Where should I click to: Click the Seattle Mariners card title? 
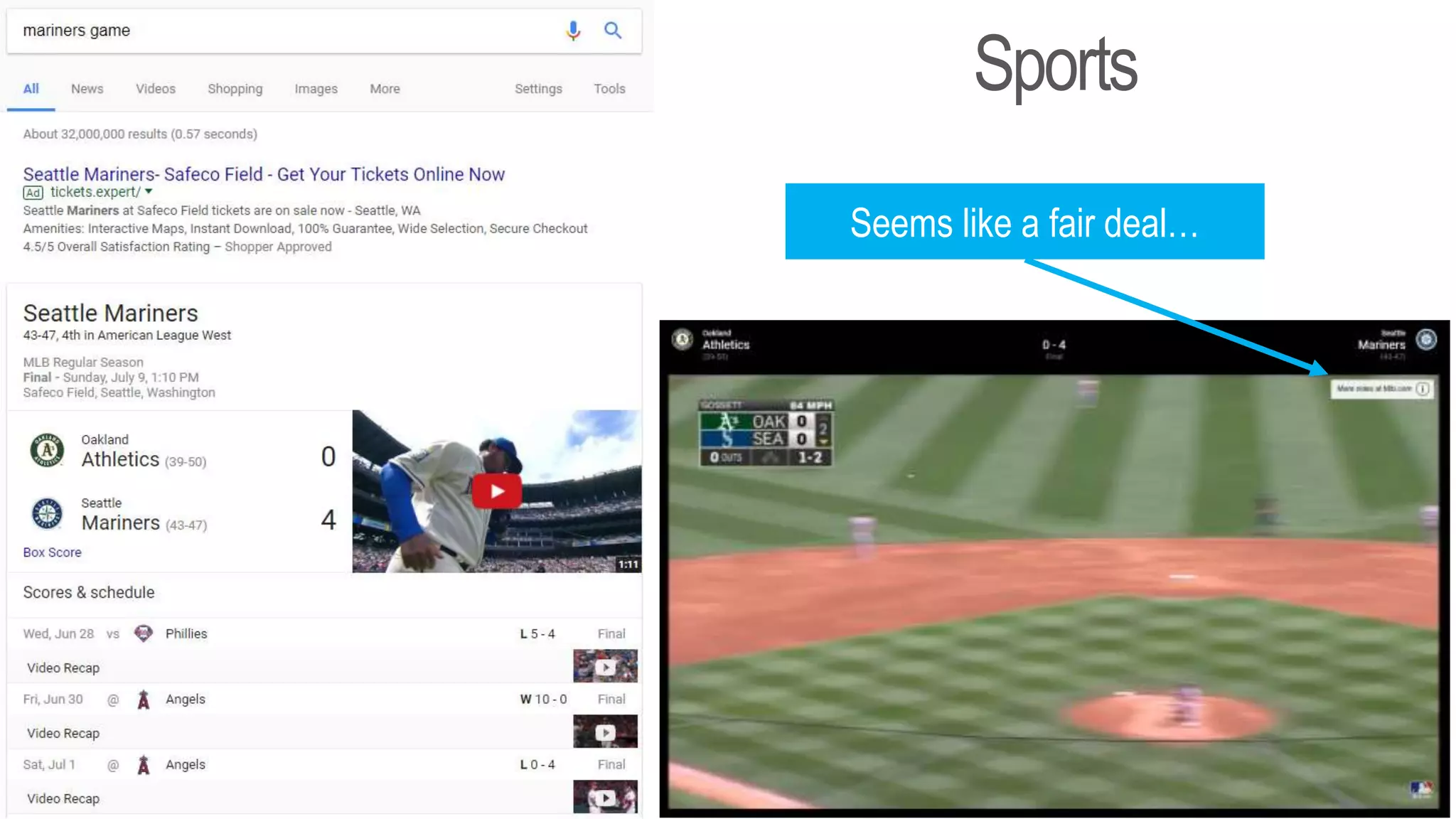pos(110,314)
